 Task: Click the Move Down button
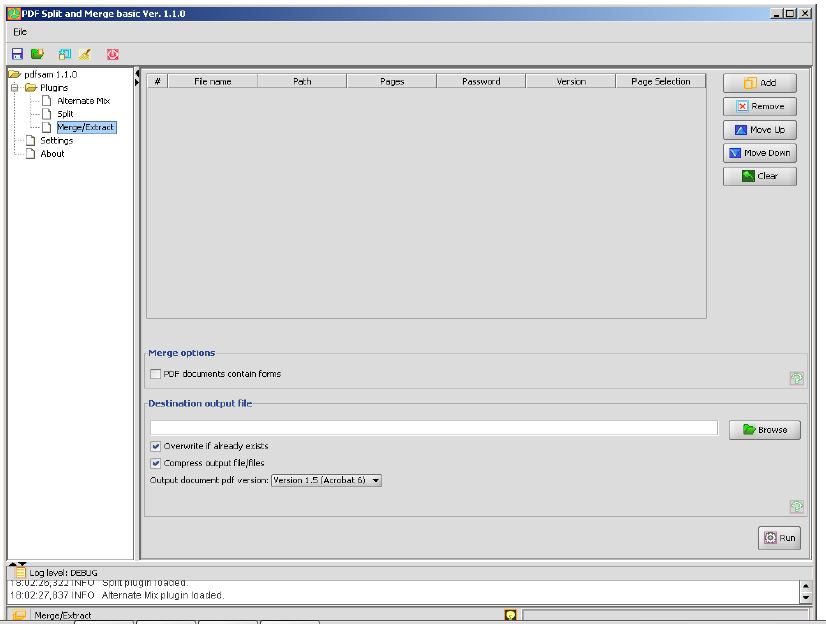point(760,153)
